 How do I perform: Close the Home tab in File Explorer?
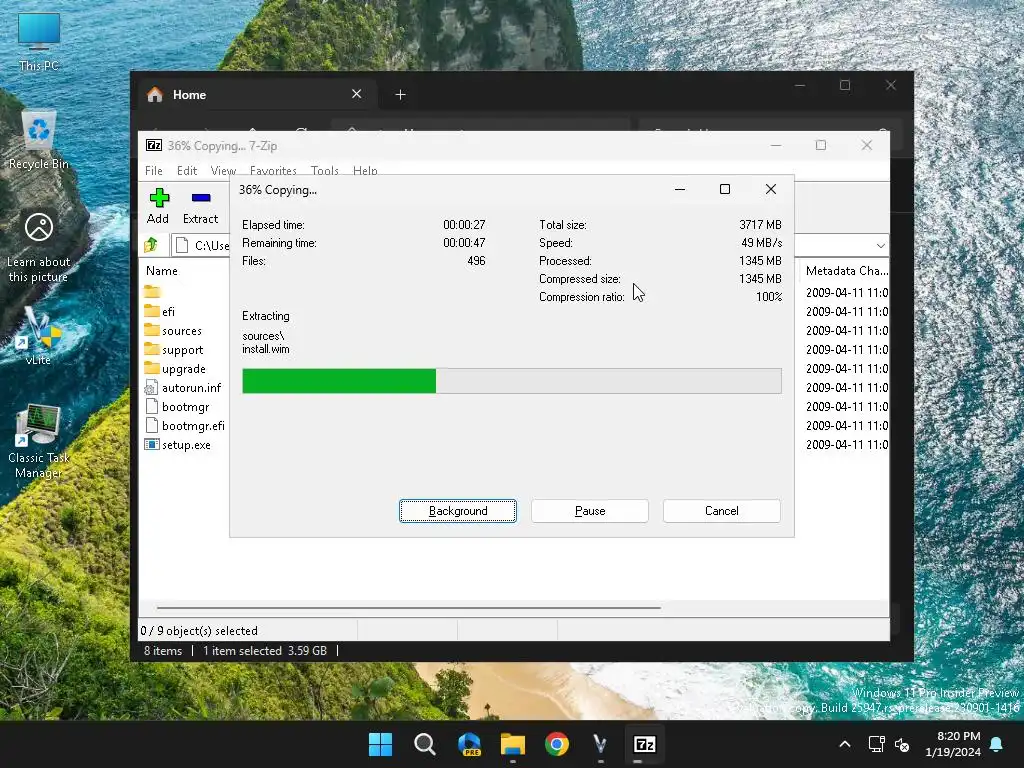357,94
